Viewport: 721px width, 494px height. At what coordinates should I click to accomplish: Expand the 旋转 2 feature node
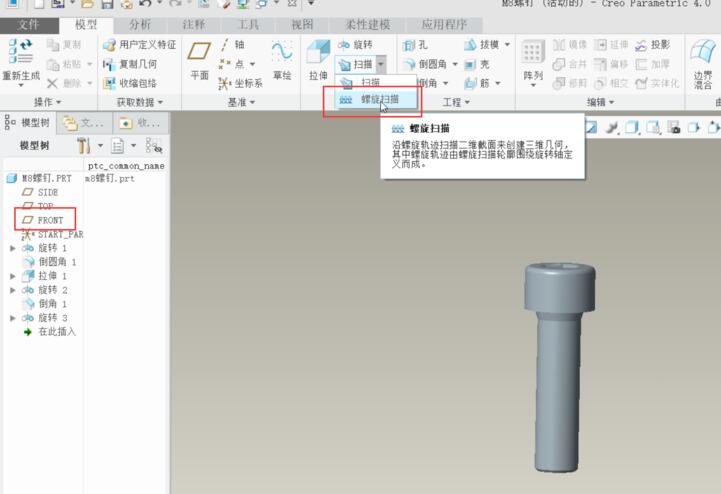13,290
